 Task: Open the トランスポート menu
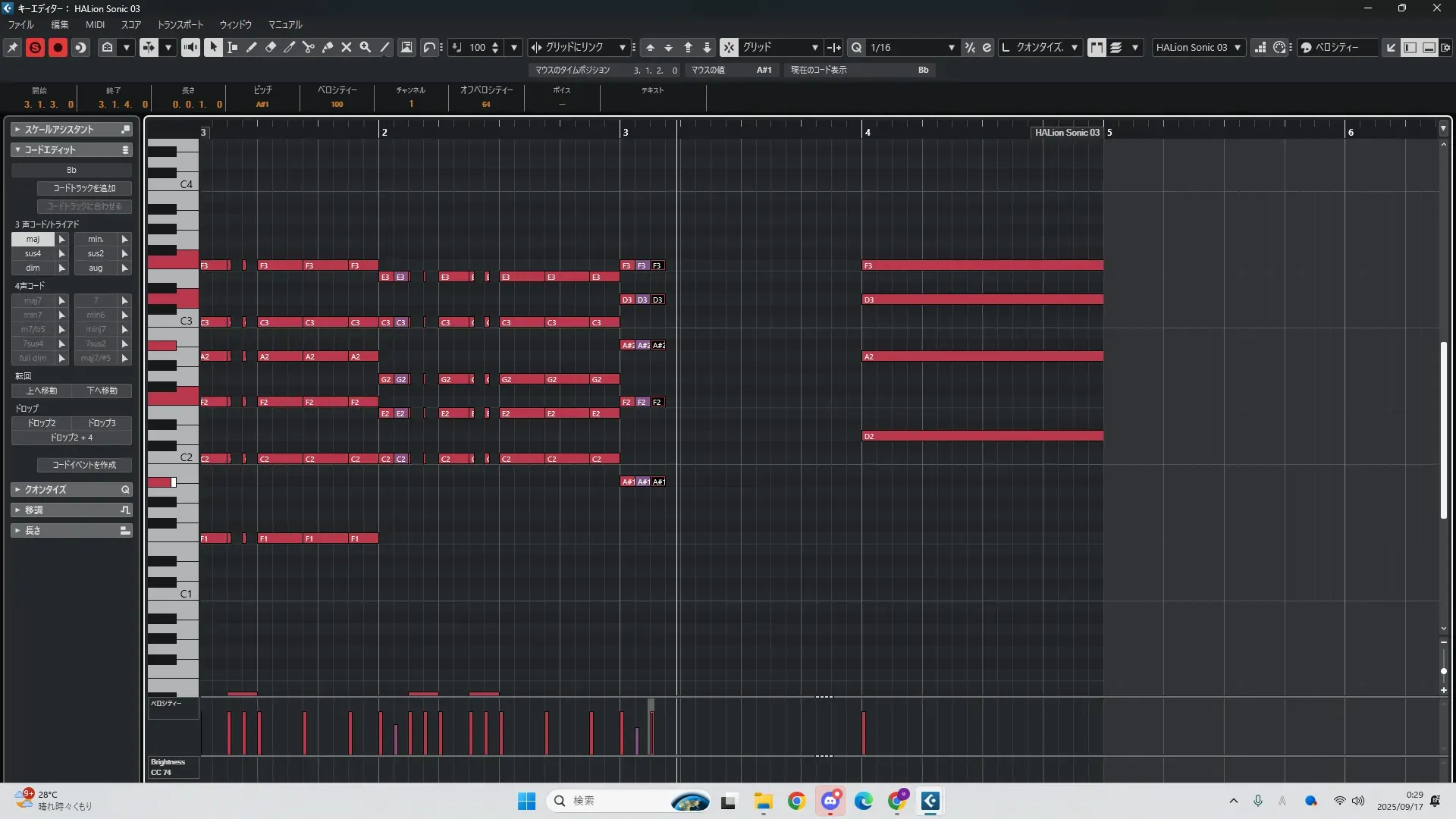click(x=180, y=24)
